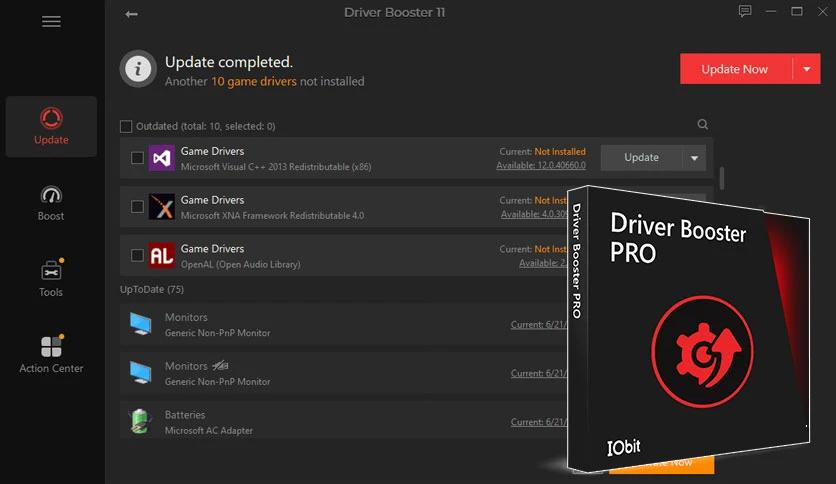836x484 pixels.
Task: Click the update completed info icon
Action: click(138, 69)
